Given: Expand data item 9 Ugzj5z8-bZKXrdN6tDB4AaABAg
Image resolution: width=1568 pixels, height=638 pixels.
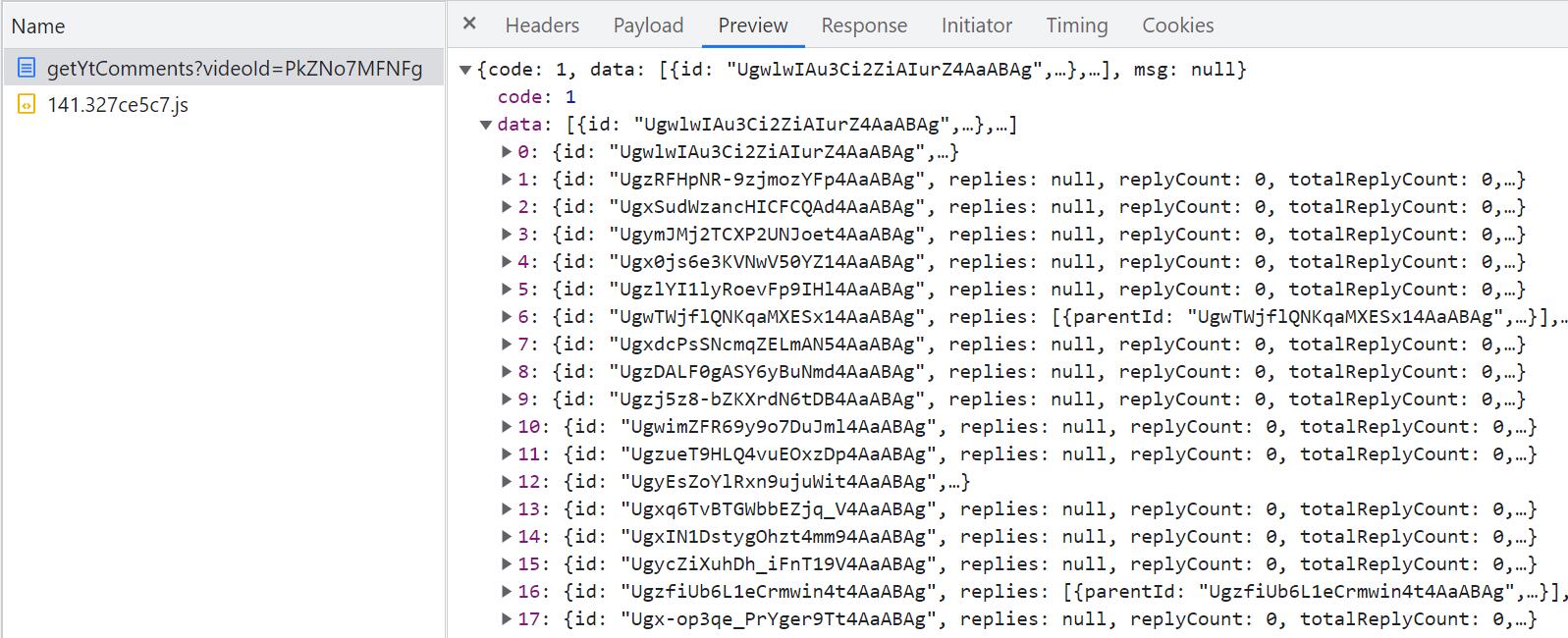Looking at the screenshot, I should (507, 399).
